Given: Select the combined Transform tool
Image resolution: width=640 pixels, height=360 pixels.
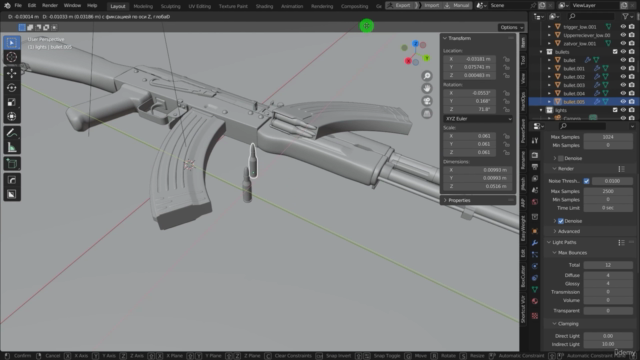Looking at the screenshot, I should (x=12, y=116).
